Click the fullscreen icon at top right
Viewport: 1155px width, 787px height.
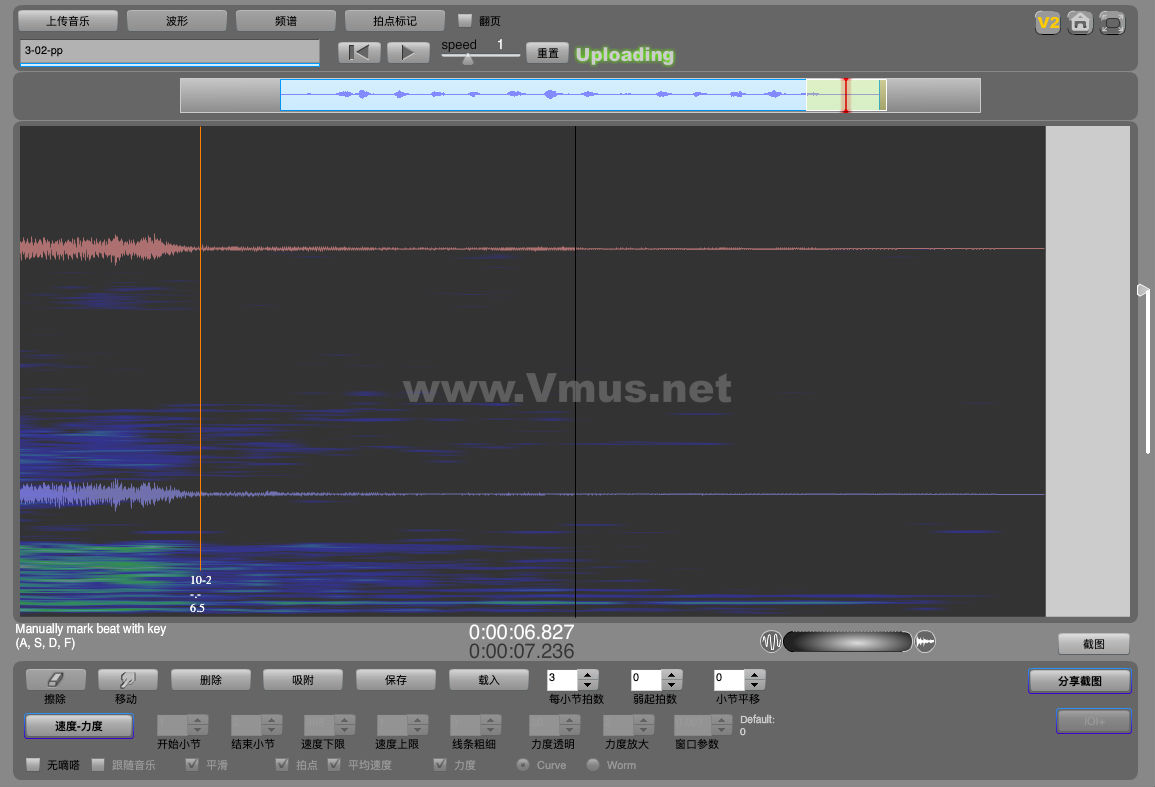[1111, 23]
